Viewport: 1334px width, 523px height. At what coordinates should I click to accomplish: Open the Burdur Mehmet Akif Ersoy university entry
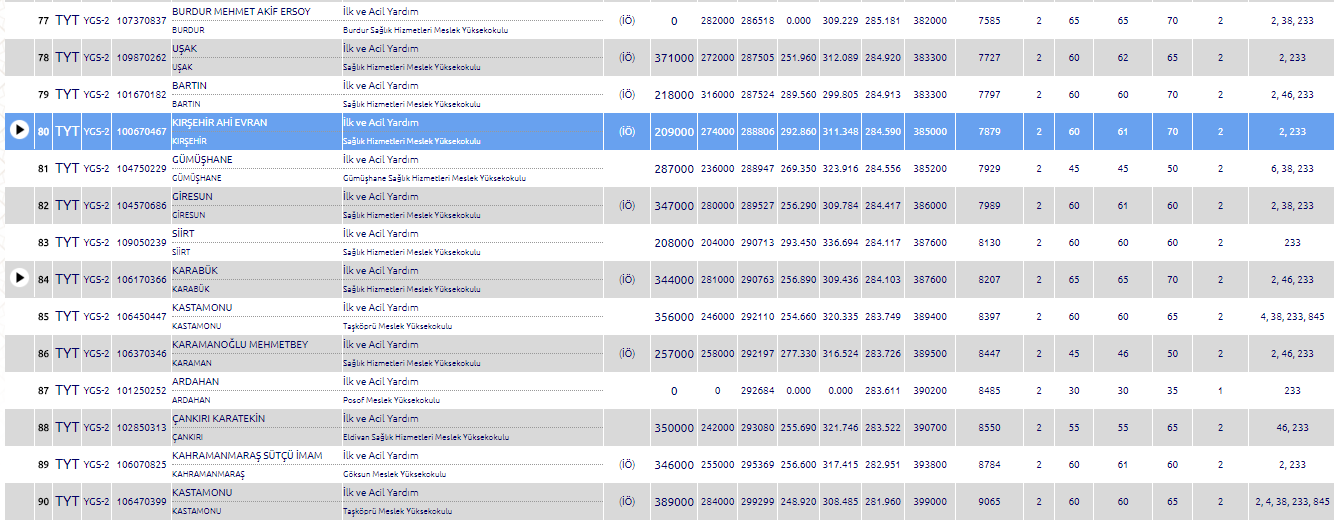pyautogui.click(x=241, y=11)
